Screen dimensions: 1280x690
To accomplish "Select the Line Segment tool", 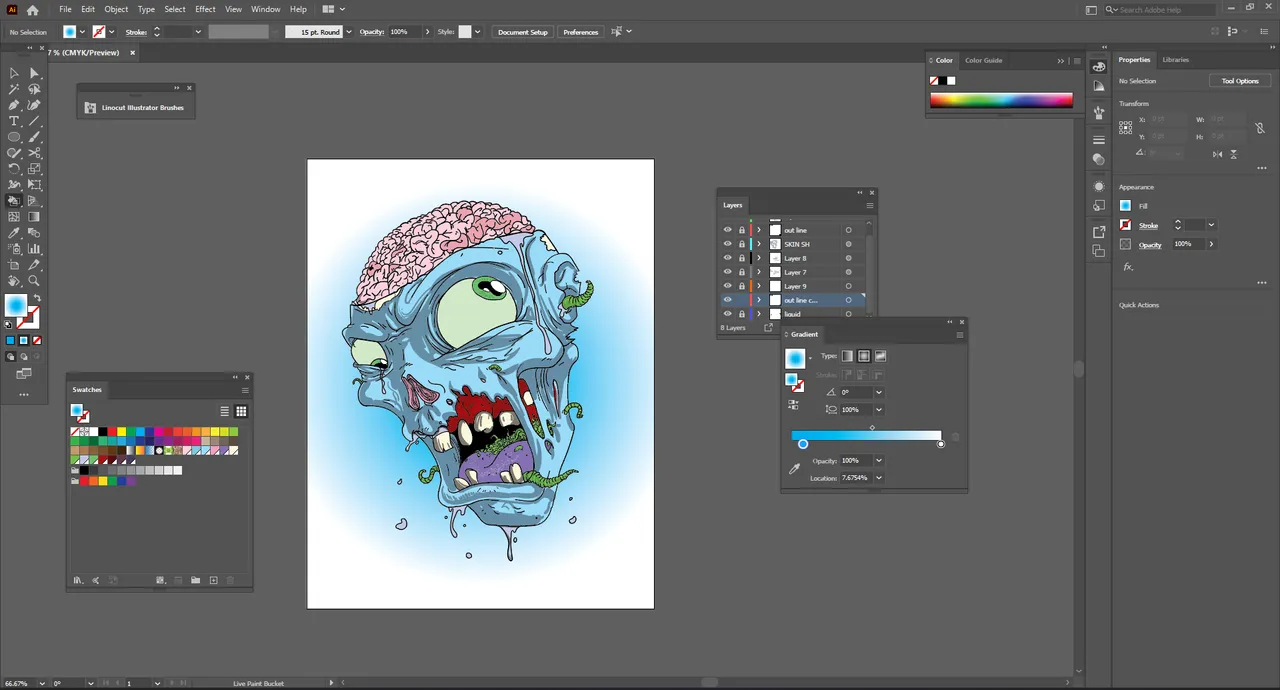I will click(34, 121).
